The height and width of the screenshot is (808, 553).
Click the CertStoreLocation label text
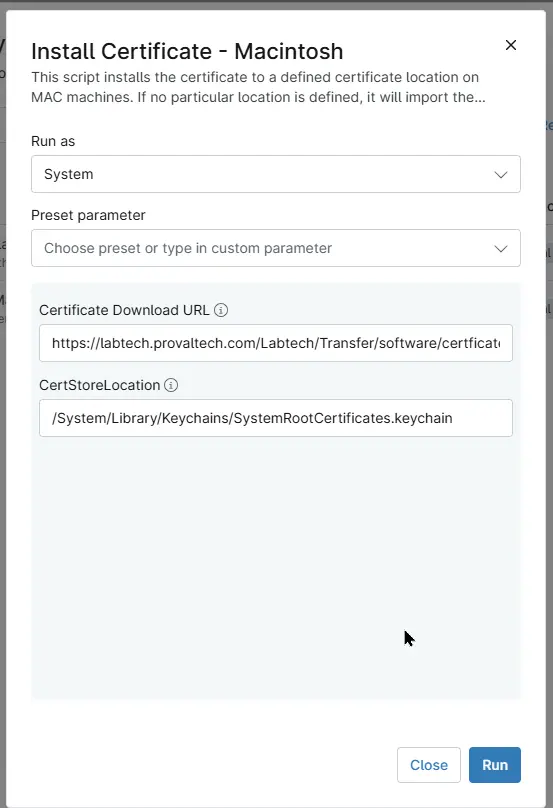(99, 385)
